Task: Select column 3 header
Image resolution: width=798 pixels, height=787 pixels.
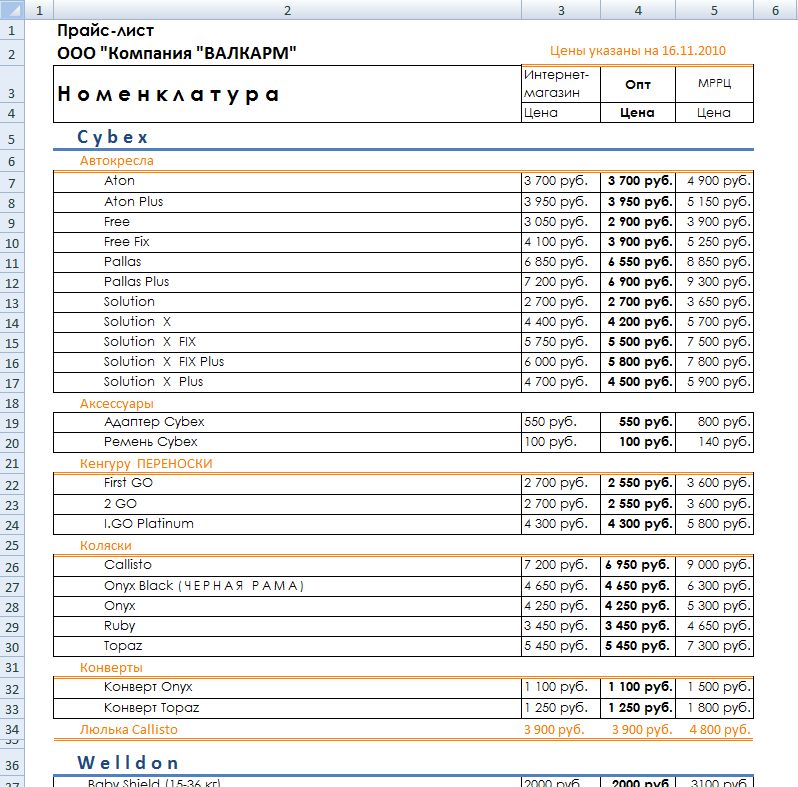Action: [561, 10]
